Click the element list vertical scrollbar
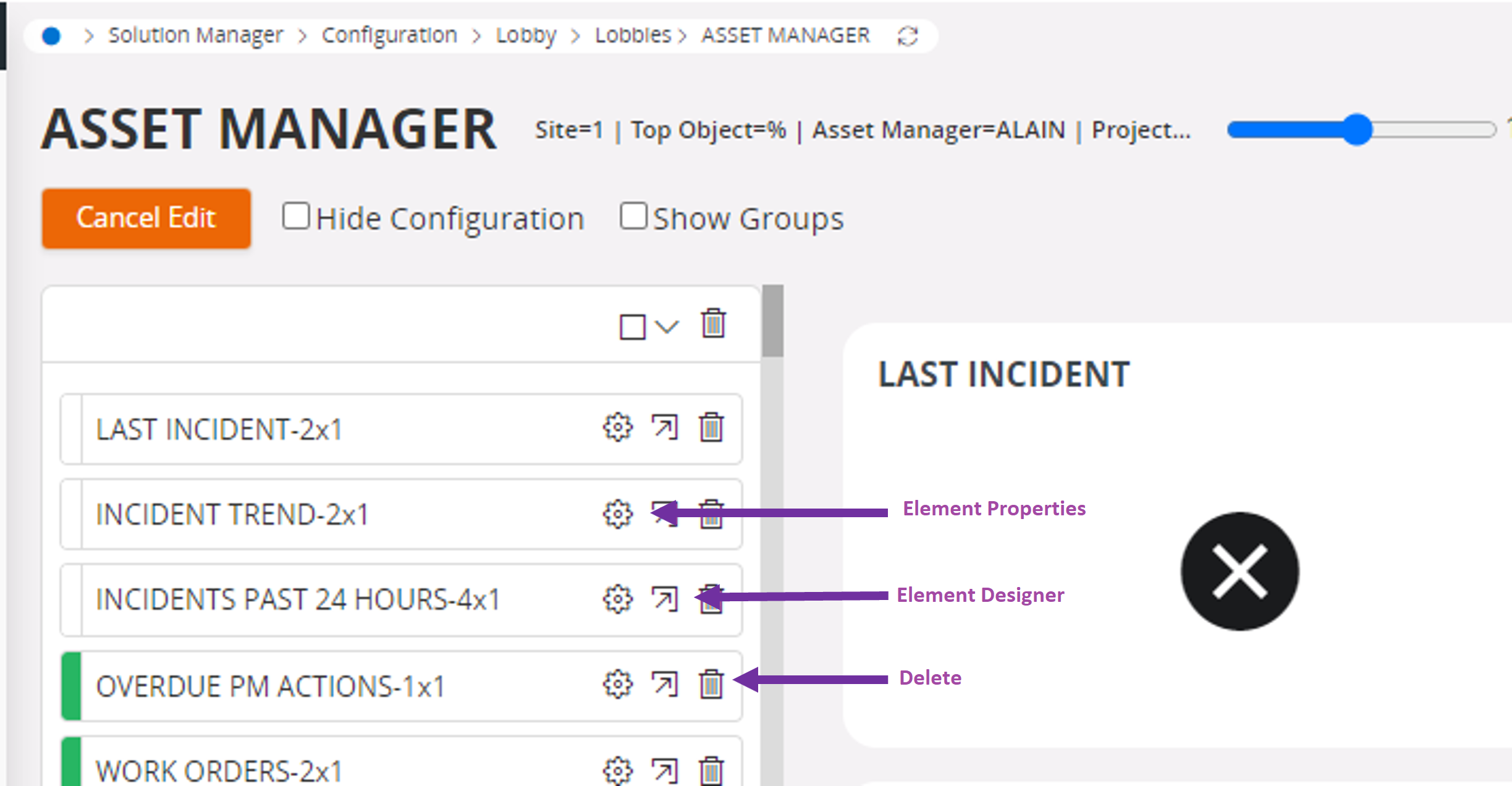 pos(772,321)
